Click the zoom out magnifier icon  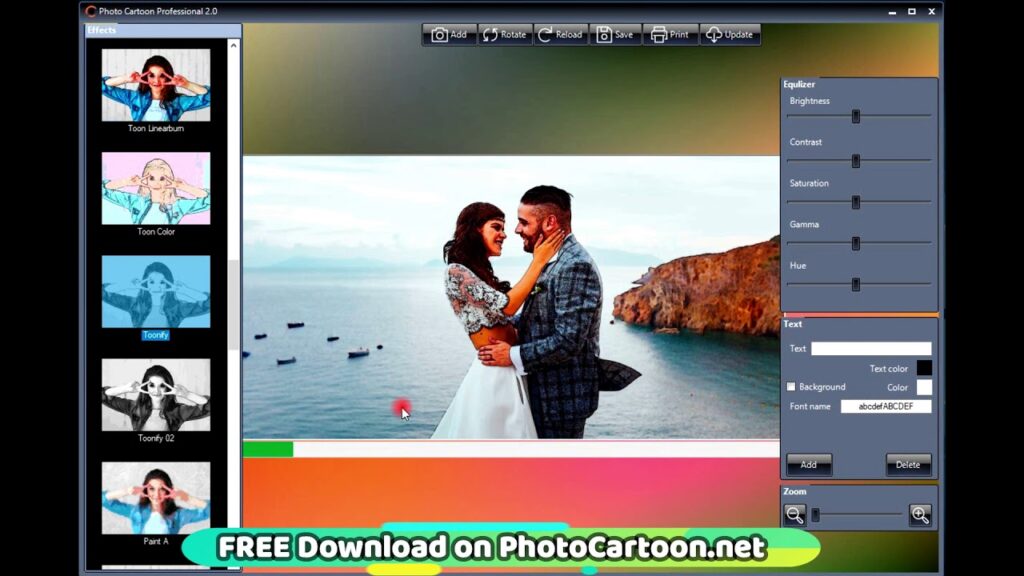point(795,515)
